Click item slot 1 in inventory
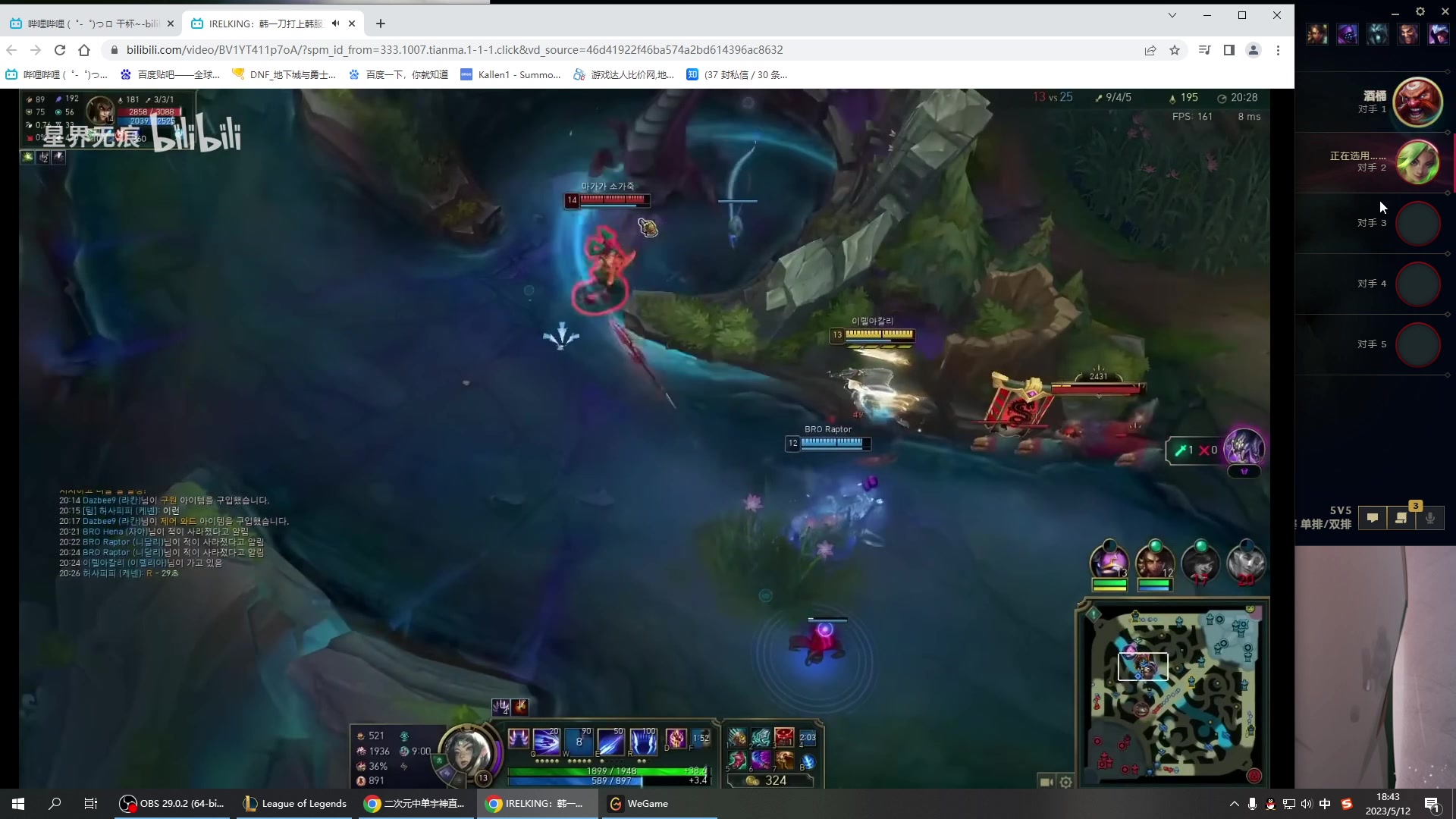Viewport: 1456px width, 819px height. click(737, 737)
